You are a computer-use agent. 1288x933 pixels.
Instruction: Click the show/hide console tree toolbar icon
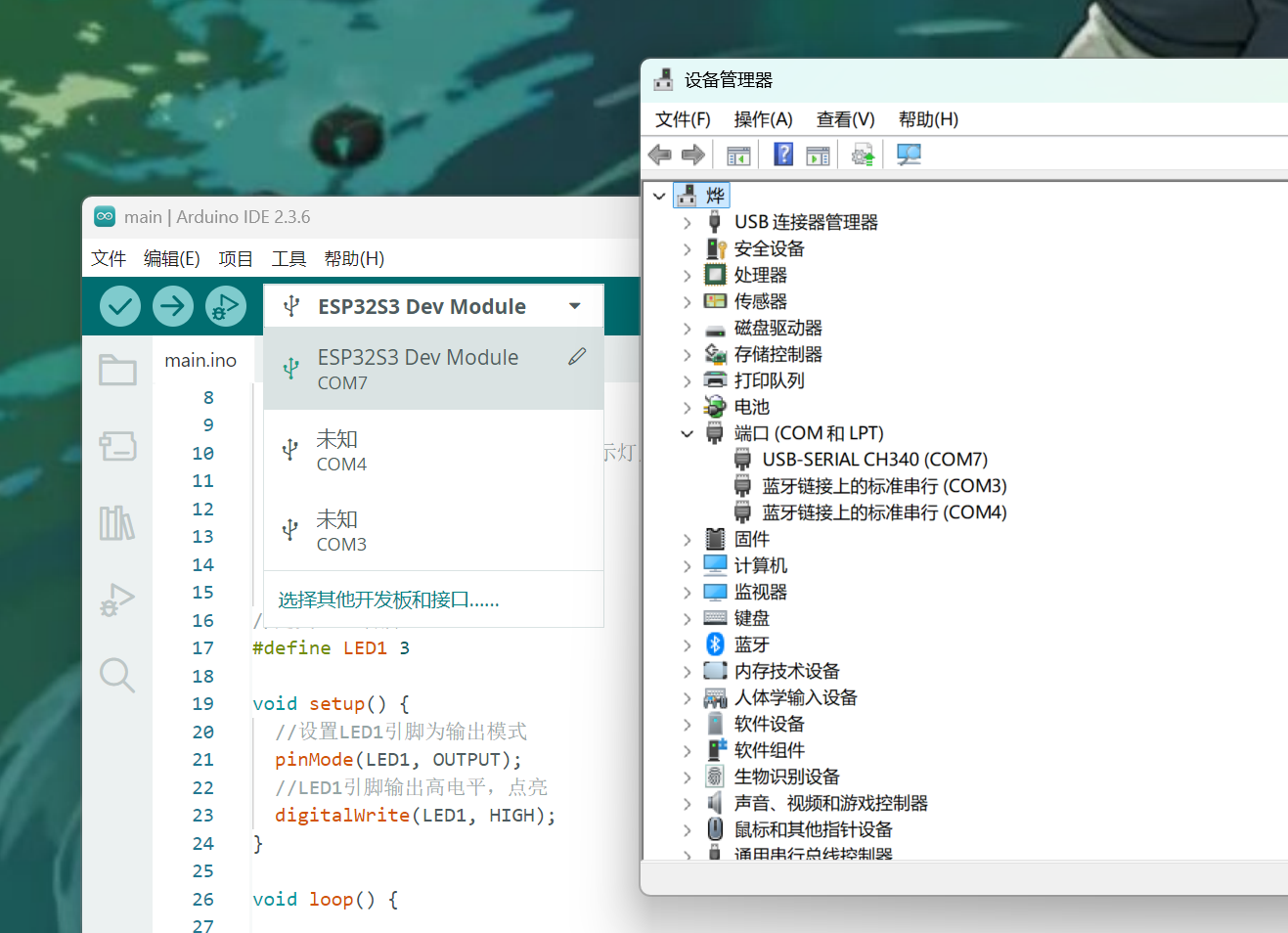[739, 155]
